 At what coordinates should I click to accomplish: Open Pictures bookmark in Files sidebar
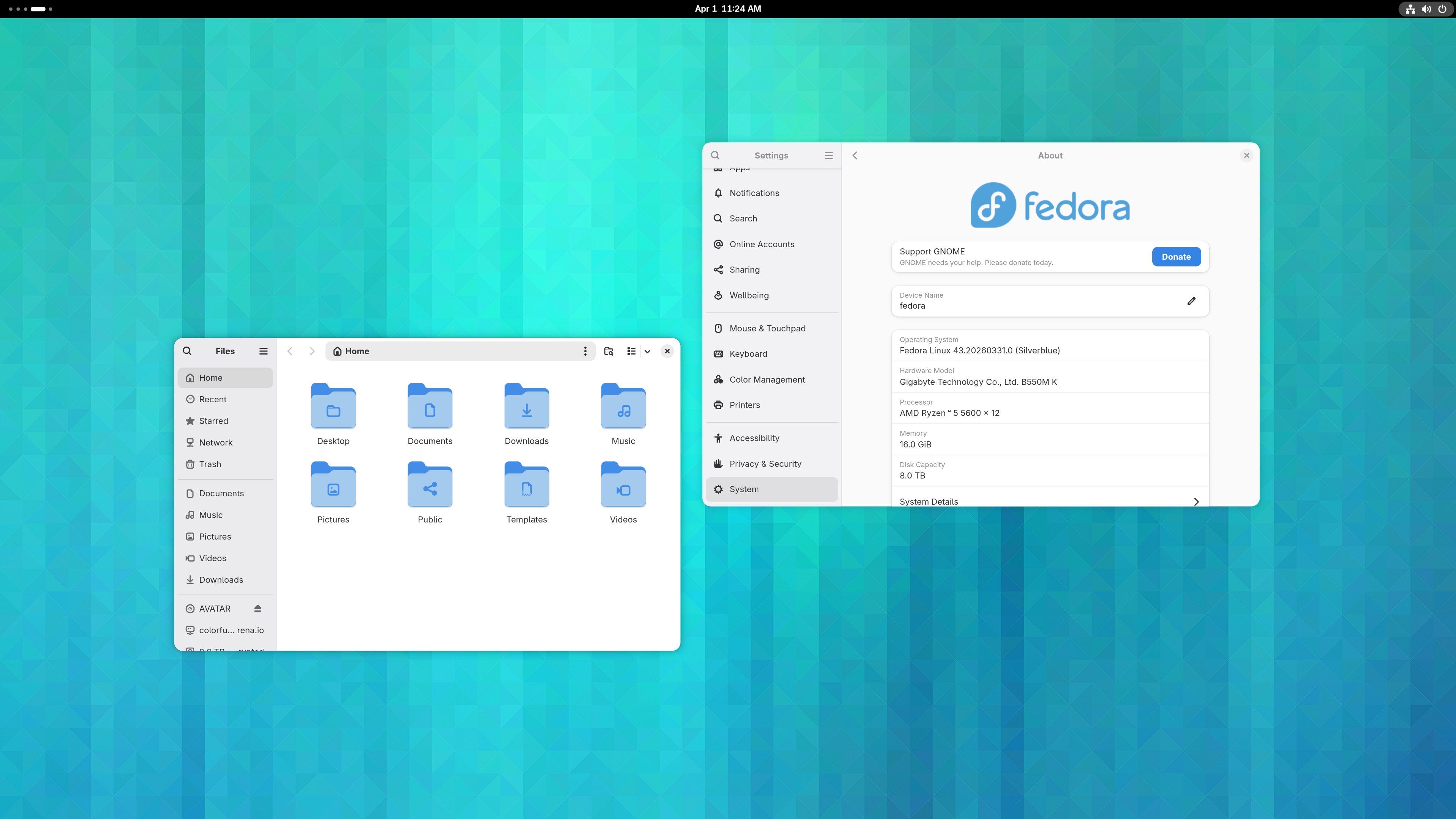[225, 537]
